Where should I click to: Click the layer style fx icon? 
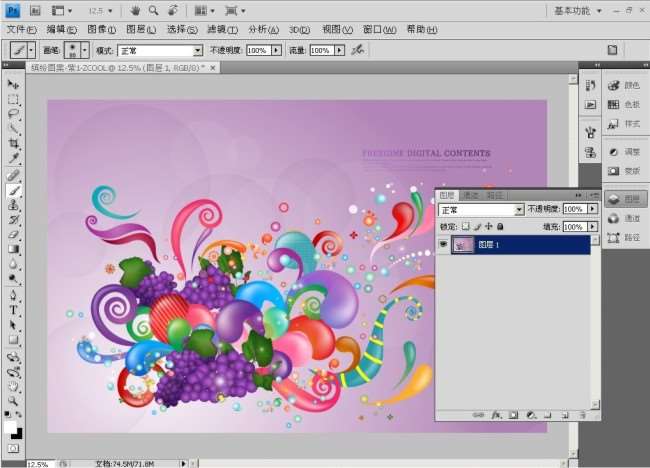[x=495, y=414]
